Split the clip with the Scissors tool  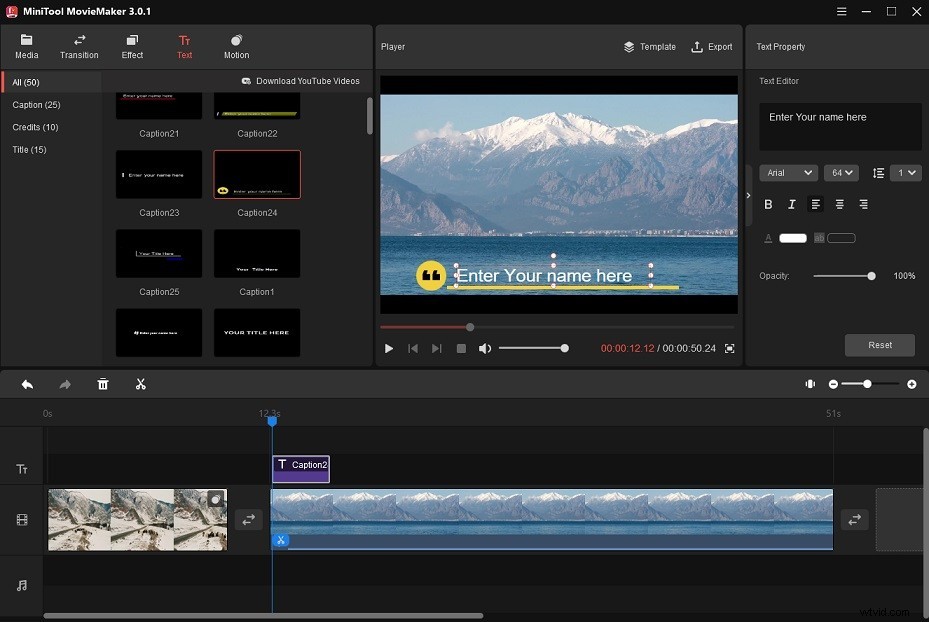tap(141, 384)
